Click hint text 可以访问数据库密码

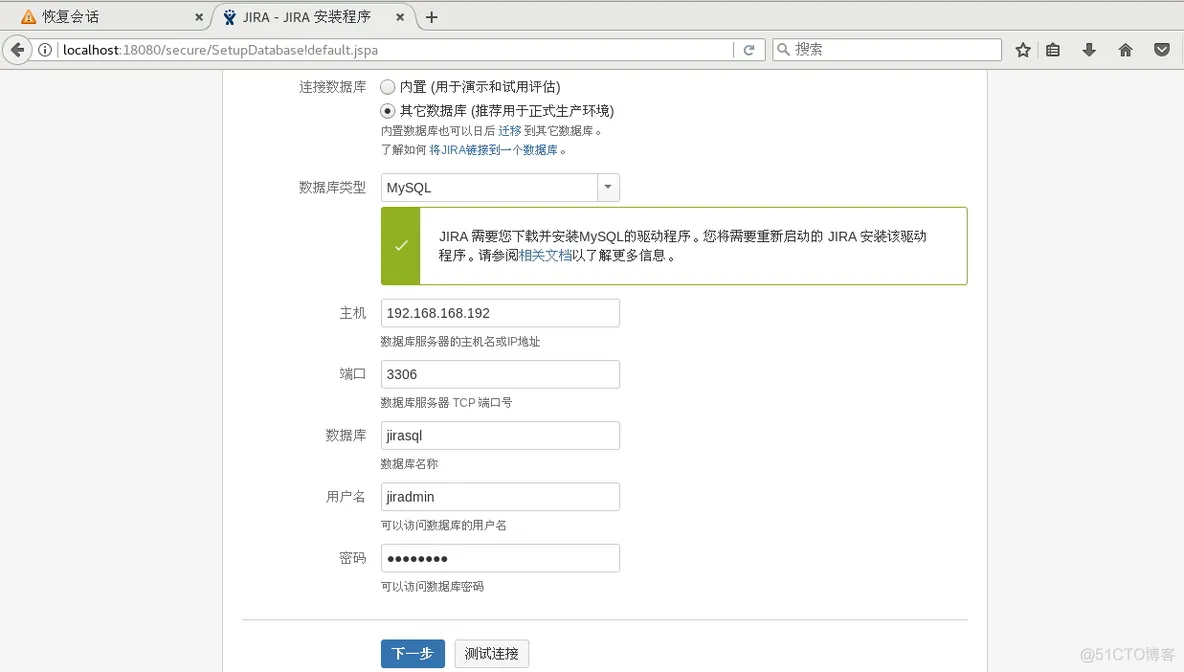[x=433, y=586]
